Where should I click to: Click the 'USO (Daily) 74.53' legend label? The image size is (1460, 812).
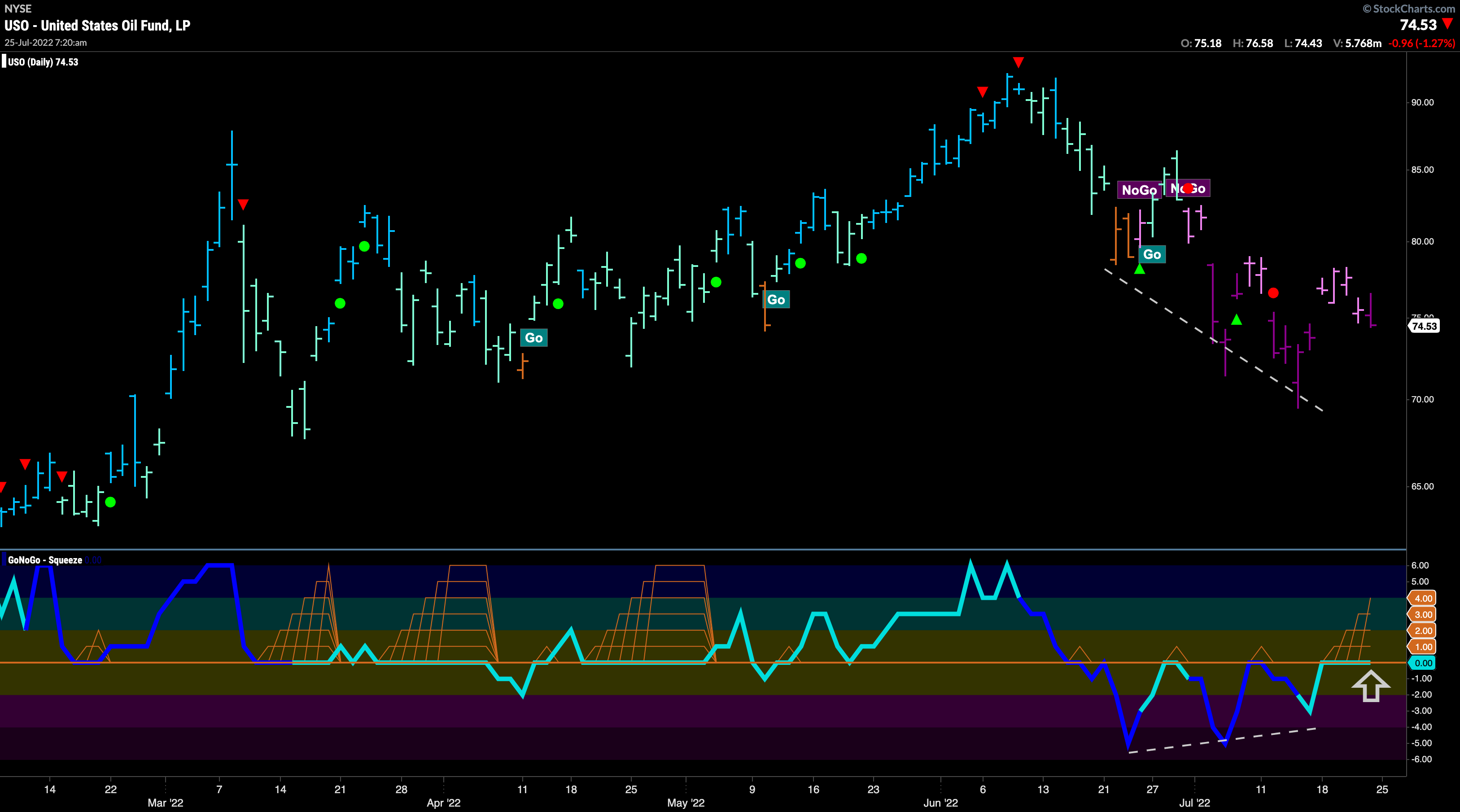click(43, 62)
